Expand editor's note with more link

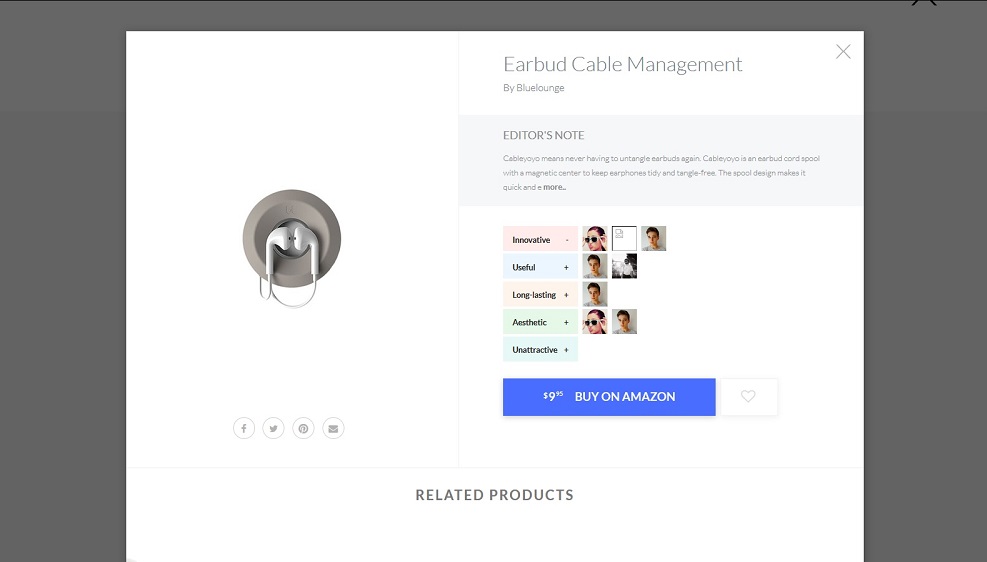(555, 187)
